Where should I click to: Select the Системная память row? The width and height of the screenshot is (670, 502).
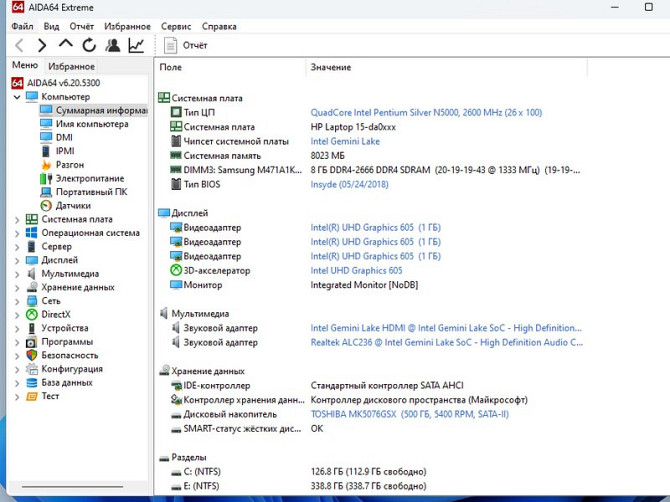point(257,156)
